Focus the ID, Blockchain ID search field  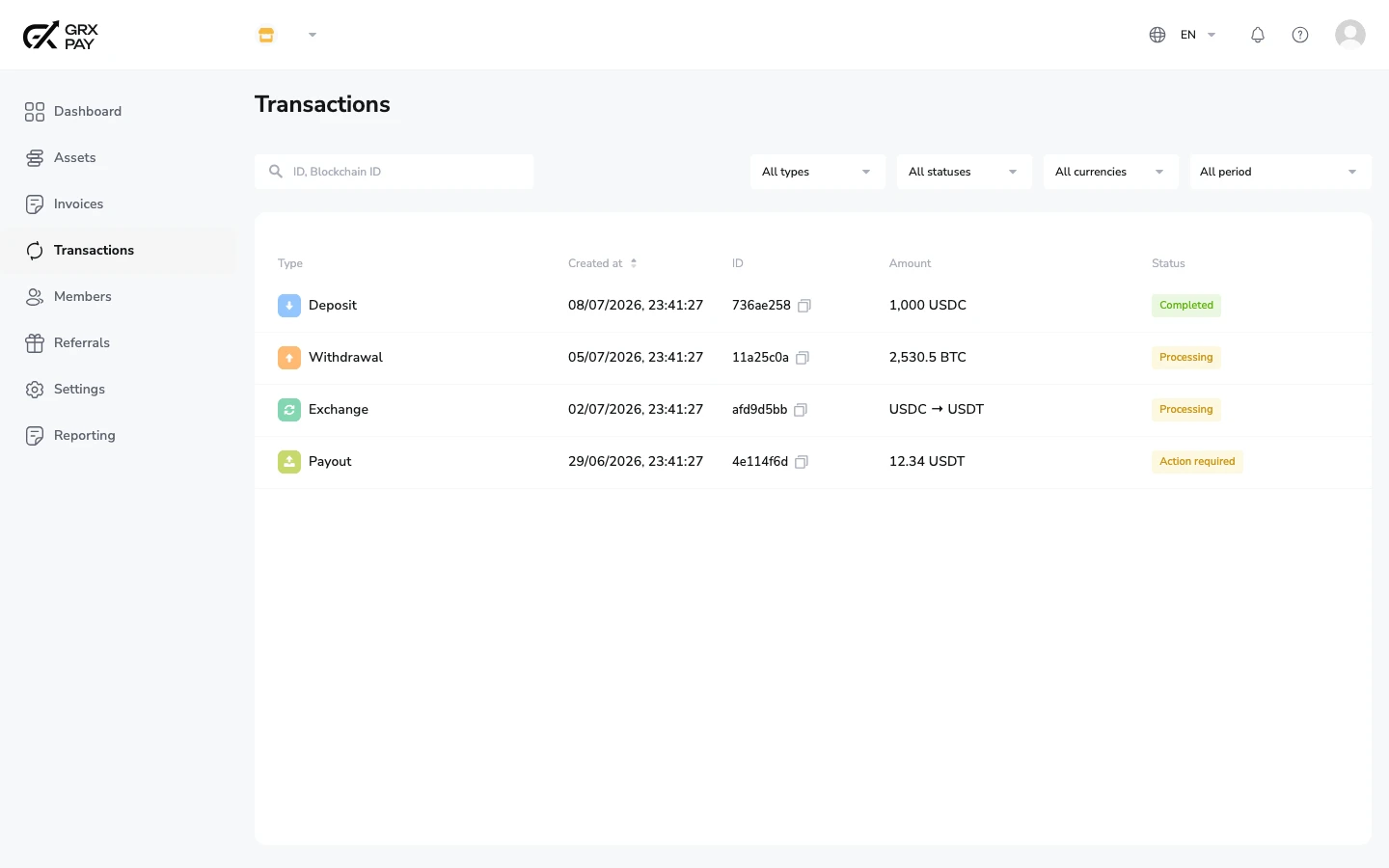[394, 172]
